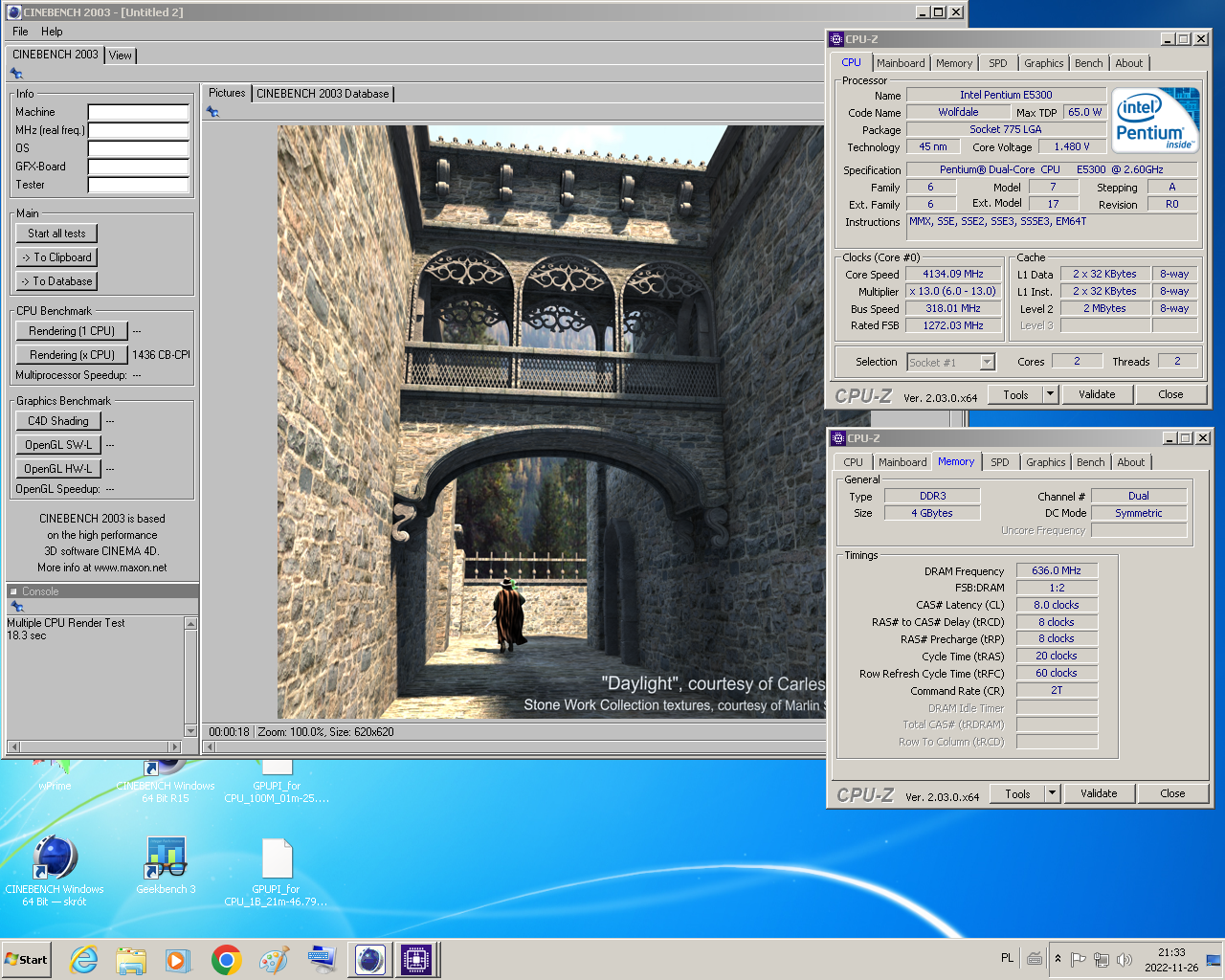Click the show desktop icon beside the clock
This screenshot has width=1225, height=980.
(1214, 959)
